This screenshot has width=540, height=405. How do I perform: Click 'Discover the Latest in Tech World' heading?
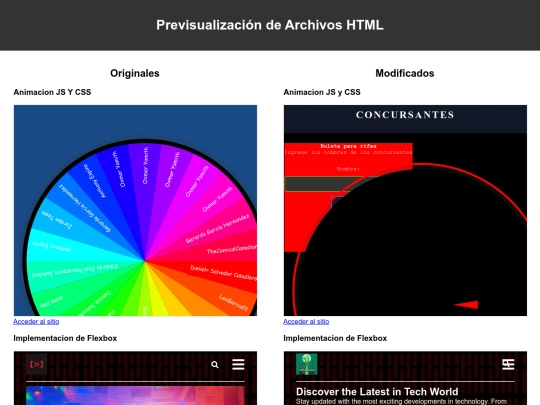(377, 392)
